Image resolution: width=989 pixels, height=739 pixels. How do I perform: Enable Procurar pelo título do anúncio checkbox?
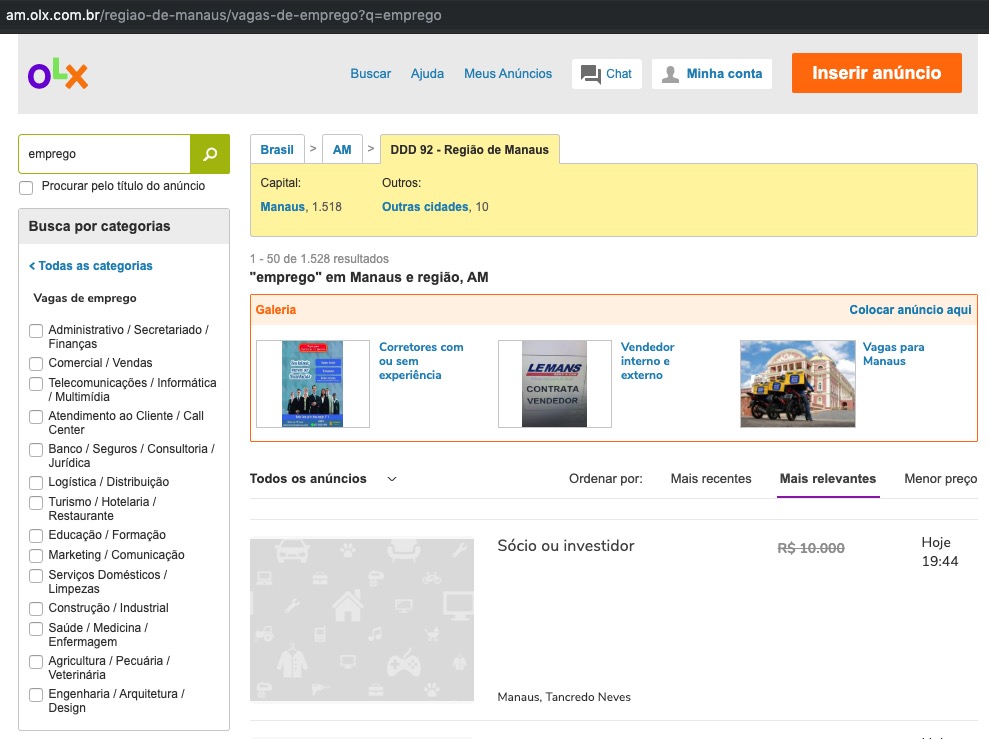[26, 187]
